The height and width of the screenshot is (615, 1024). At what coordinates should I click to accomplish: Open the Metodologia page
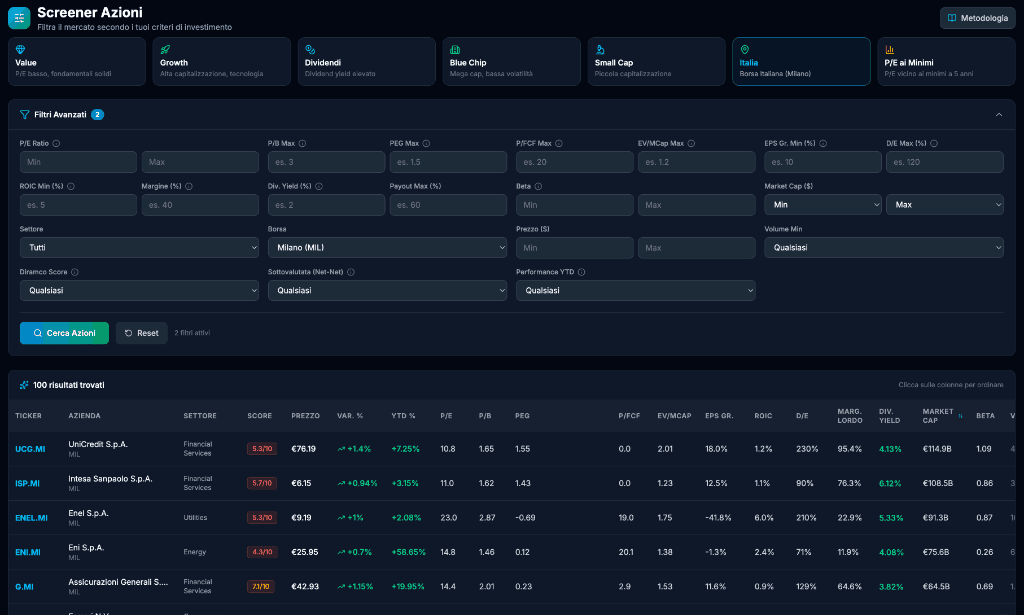978,18
